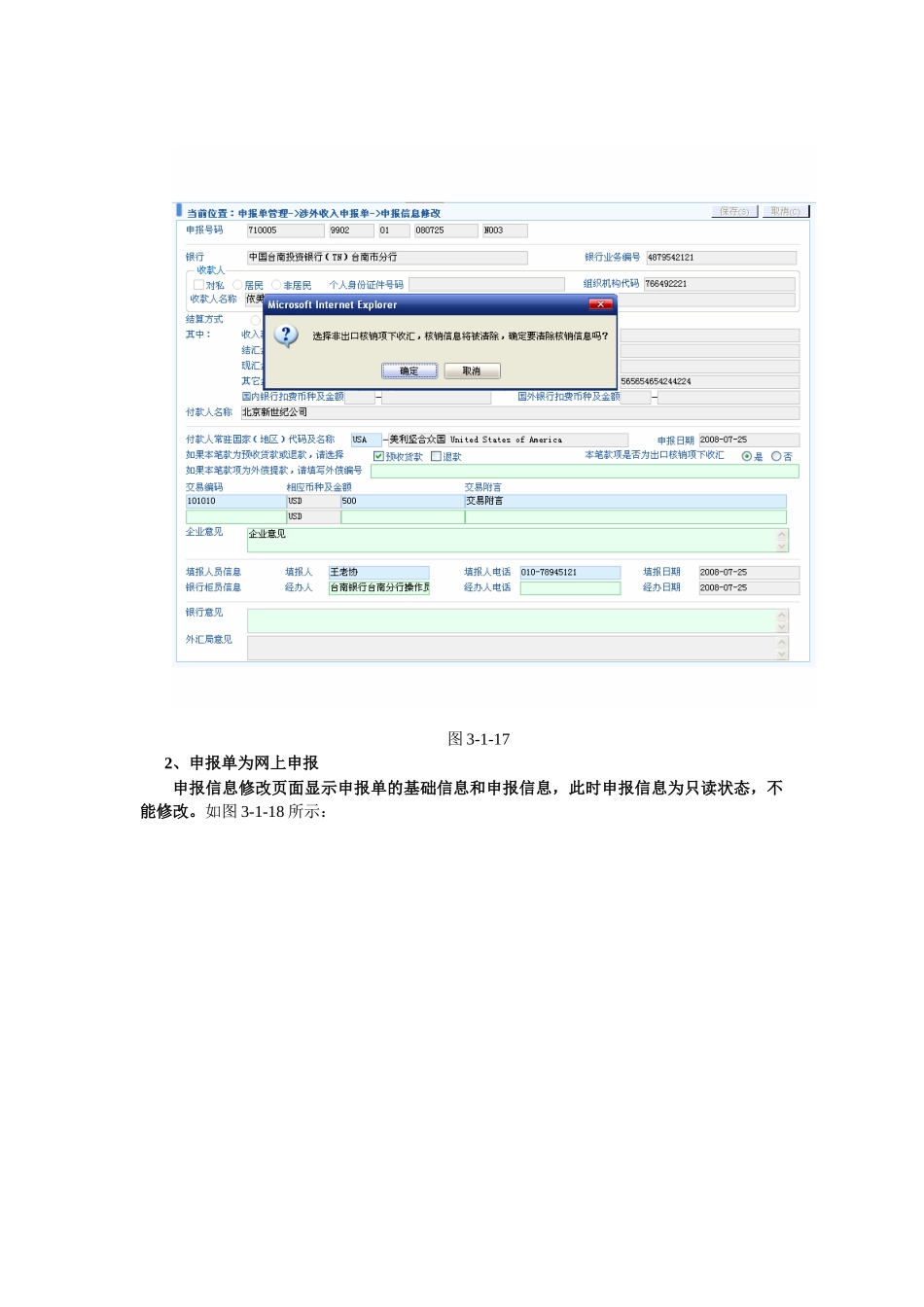Click the 申报日期 field 2008-07-25
The height and width of the screenshot is (1307, 924).
(748, 441)
